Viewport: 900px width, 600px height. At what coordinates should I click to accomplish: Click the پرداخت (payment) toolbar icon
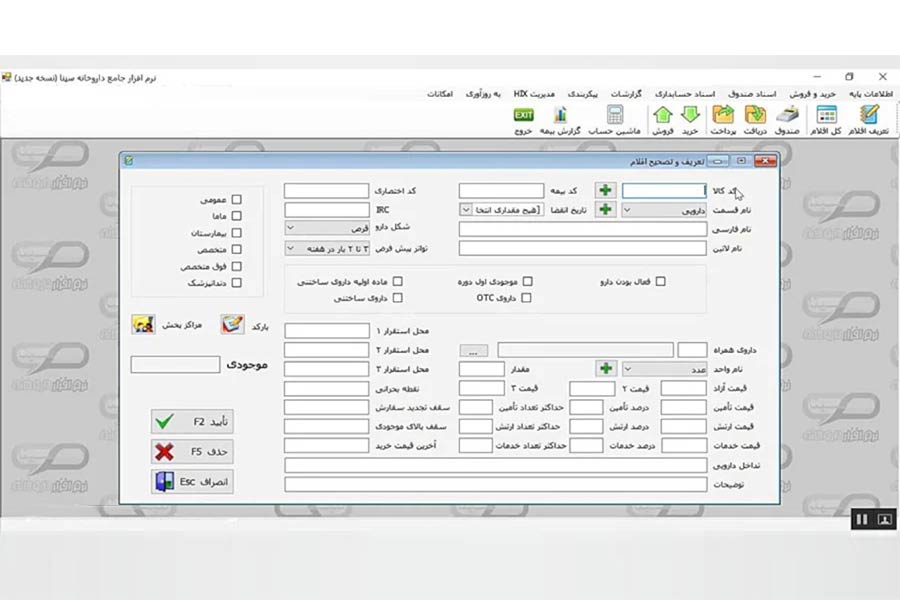coord(723,115)
